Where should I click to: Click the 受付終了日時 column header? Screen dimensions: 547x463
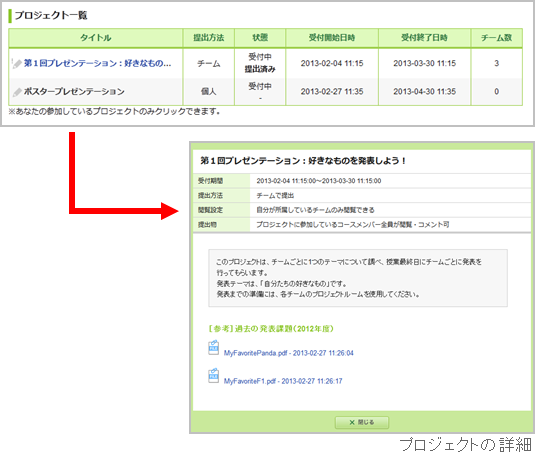[424, 38]
